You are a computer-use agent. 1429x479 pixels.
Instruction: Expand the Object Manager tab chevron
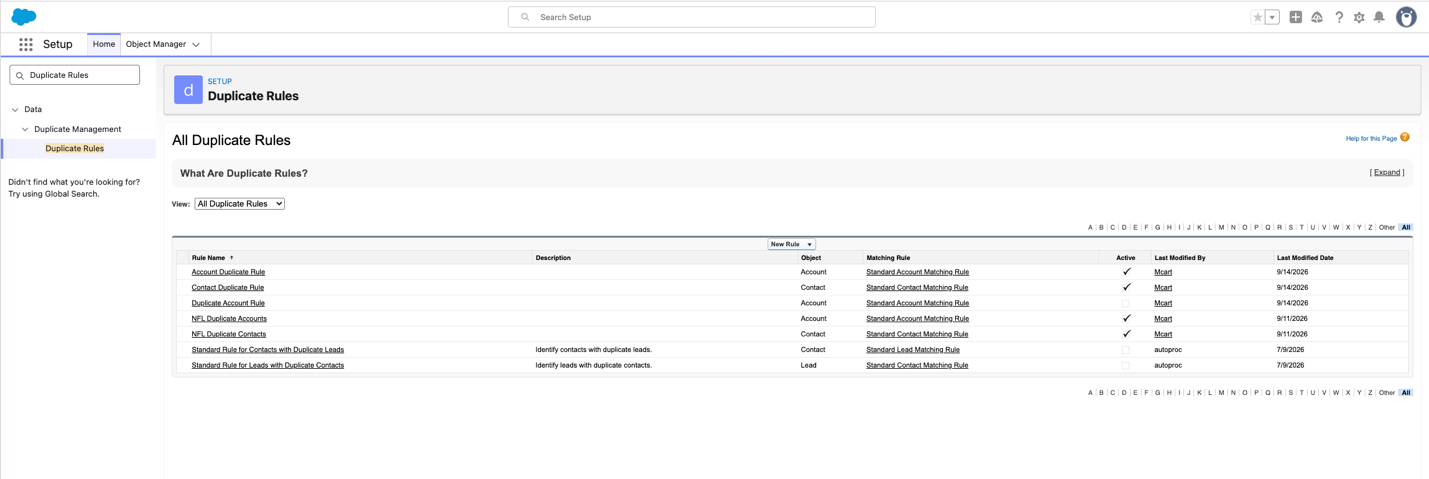tap(196, 45)
